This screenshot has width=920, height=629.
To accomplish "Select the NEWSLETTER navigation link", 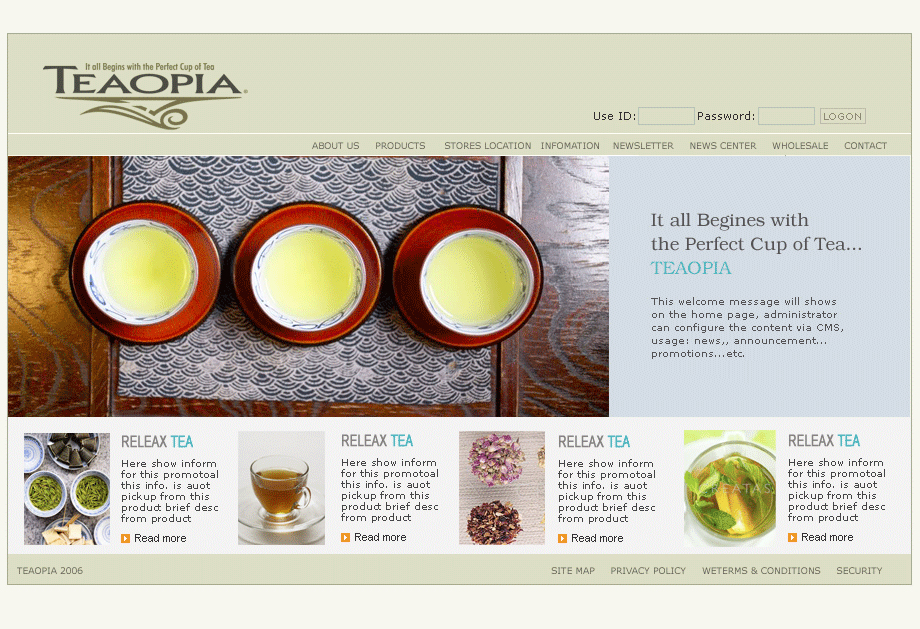I will click(643, 146).
